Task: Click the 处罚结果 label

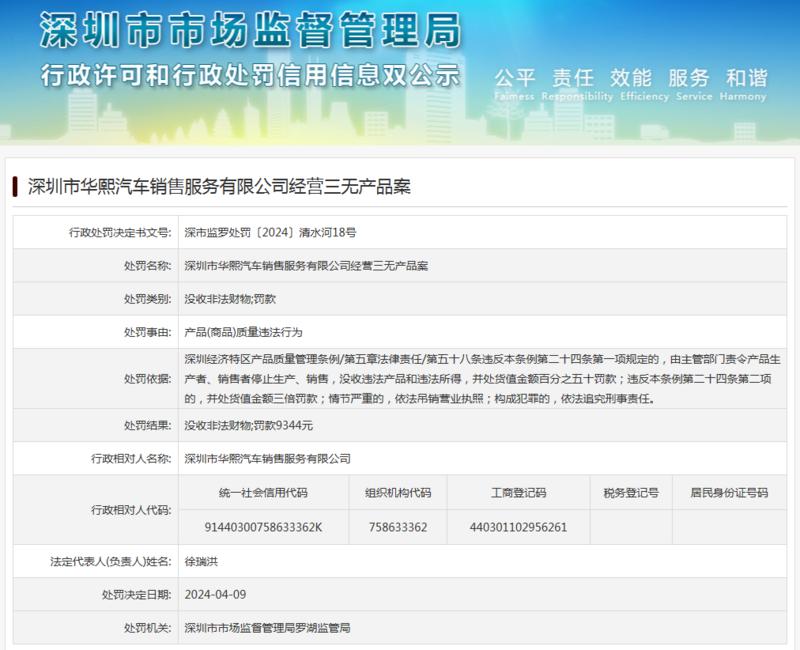Action: [147, 426]
